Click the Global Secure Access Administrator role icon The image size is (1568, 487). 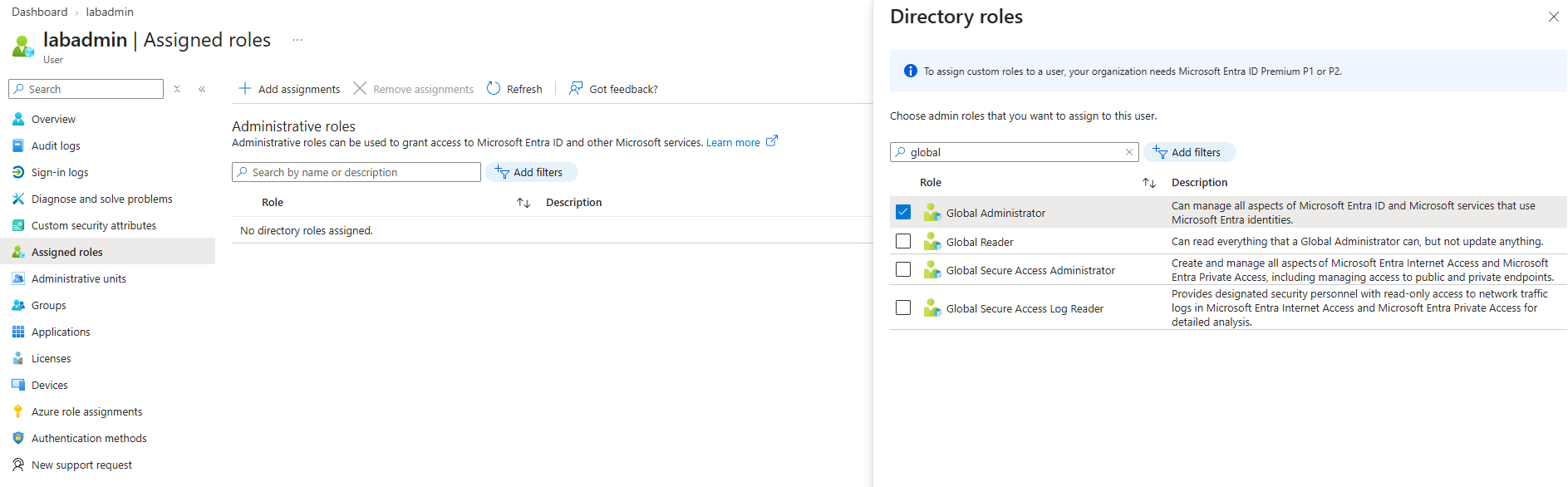(x=932, y=269)
